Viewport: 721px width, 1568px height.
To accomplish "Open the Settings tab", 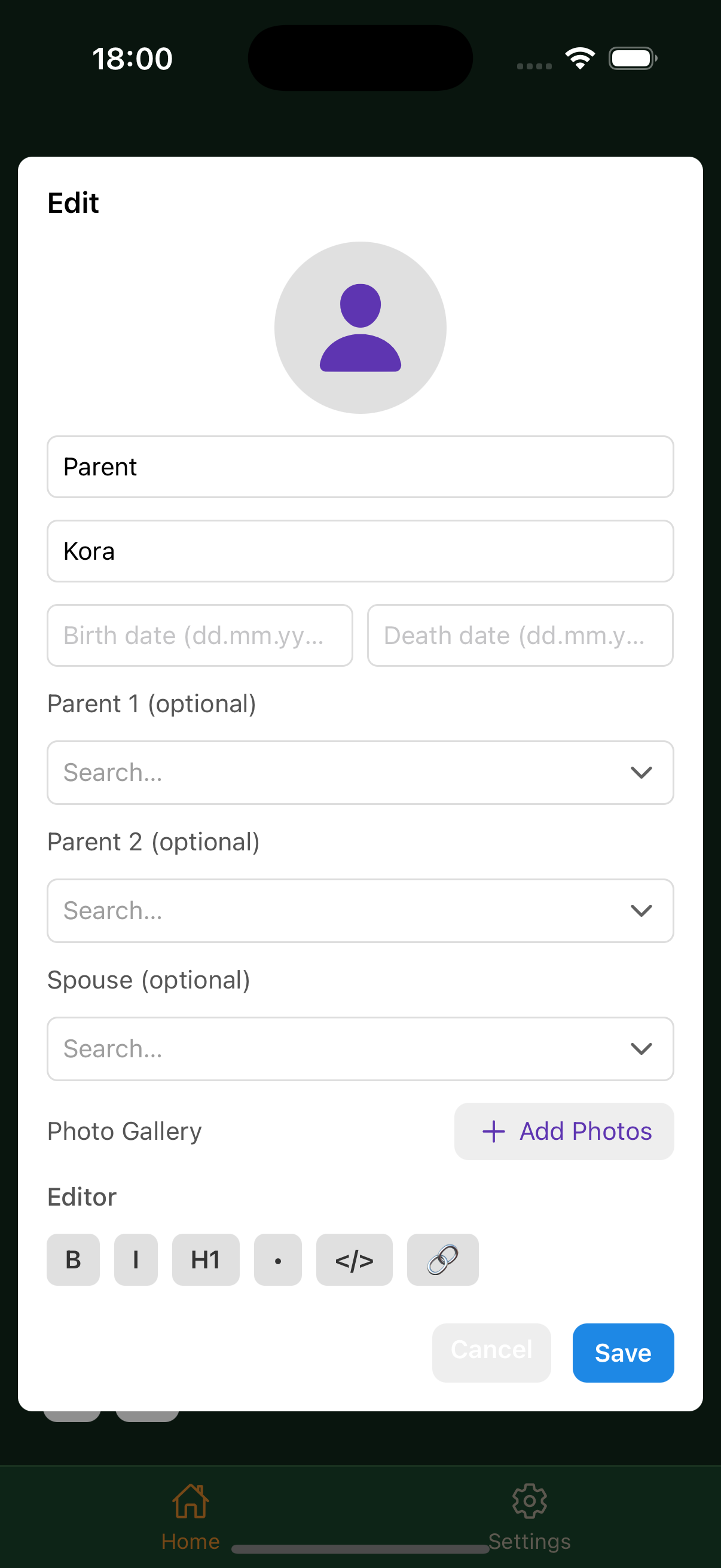I will pos(529,1515).
